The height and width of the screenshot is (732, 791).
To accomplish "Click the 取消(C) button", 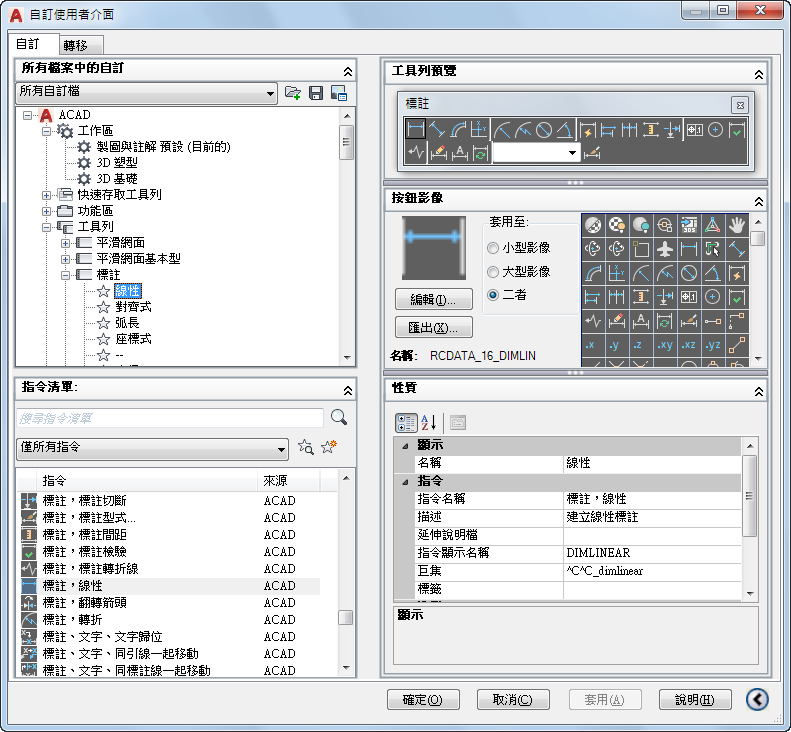I will (513, 699).
